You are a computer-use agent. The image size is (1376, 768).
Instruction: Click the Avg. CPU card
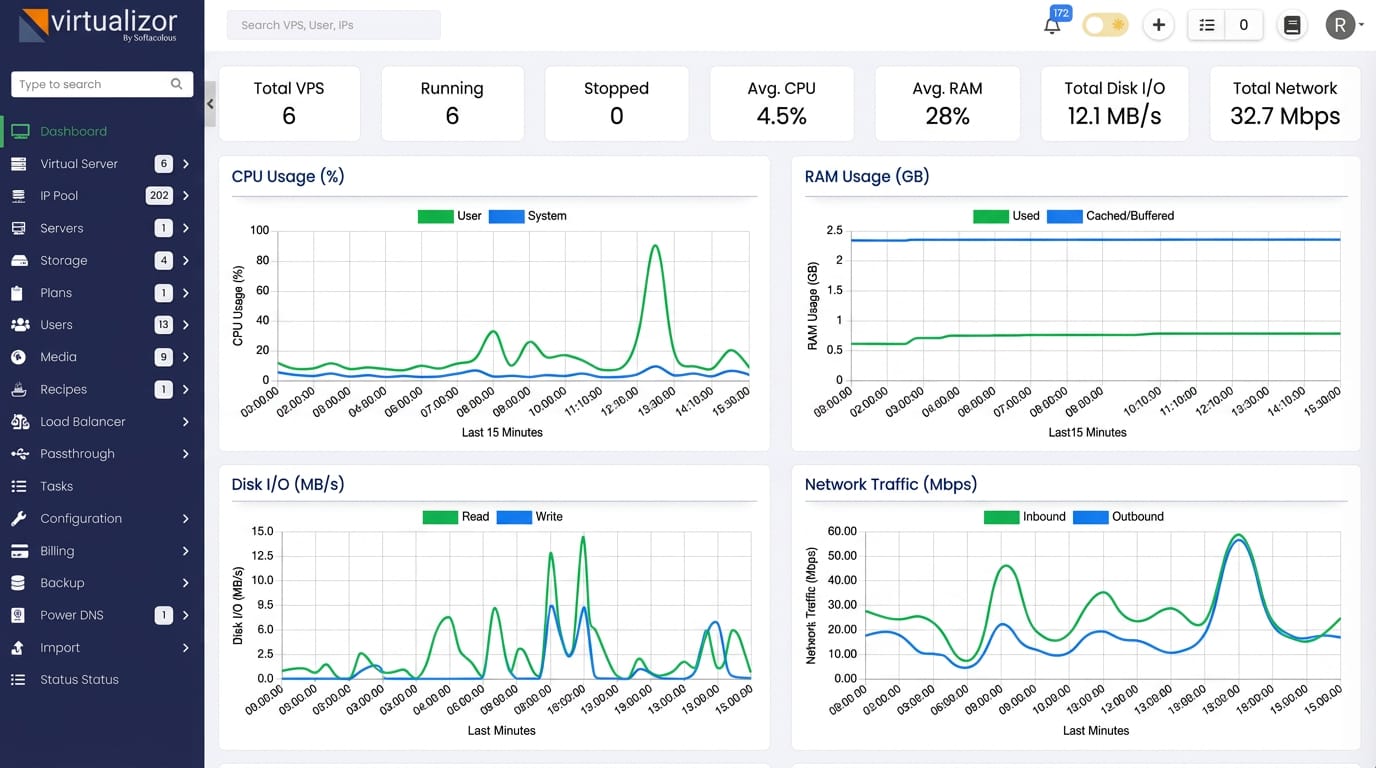782,103
